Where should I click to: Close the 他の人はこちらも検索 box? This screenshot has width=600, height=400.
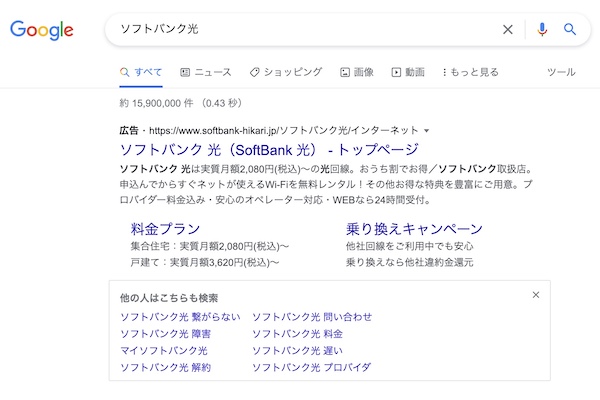point(536,295)
